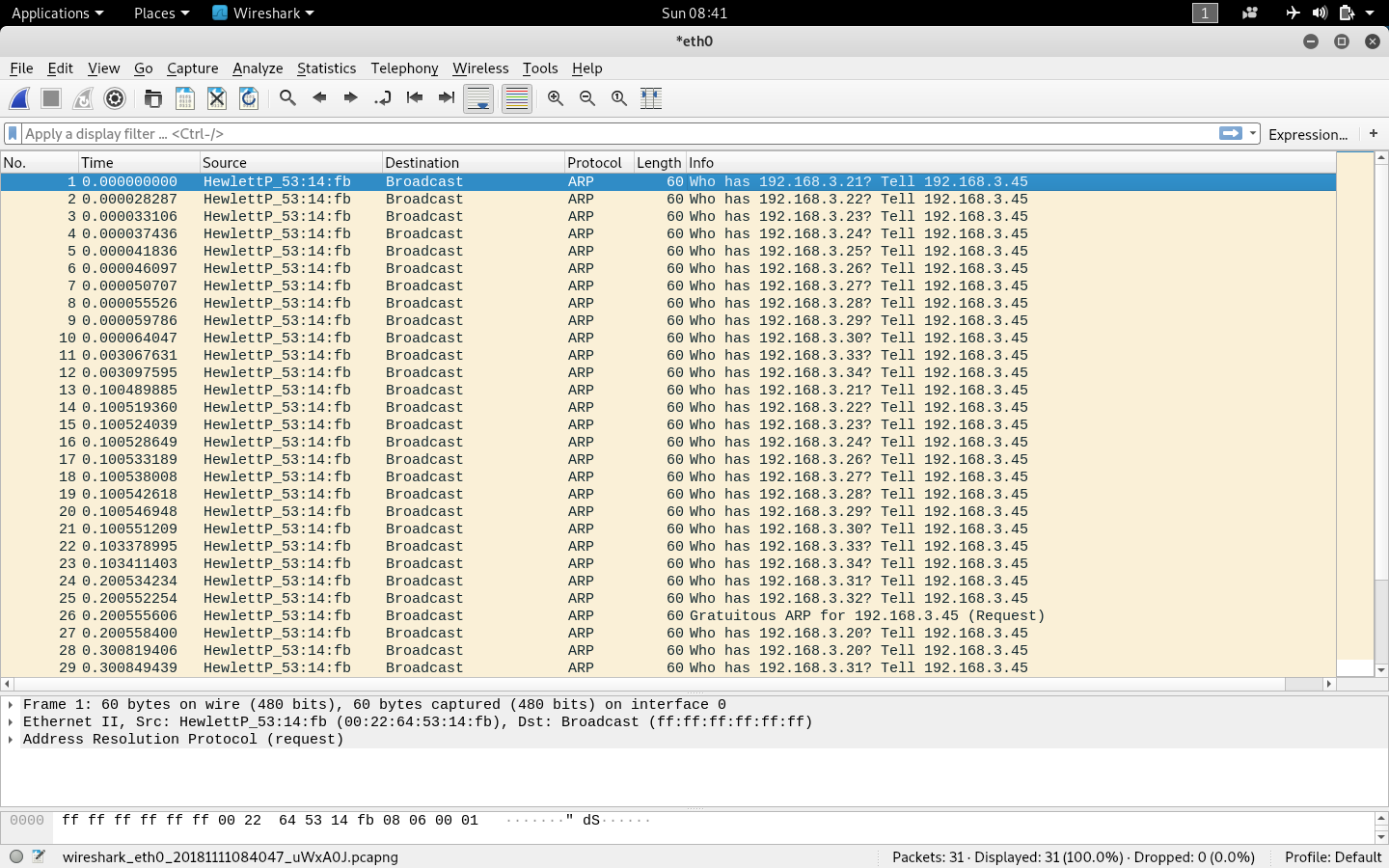This screenshot has width=1389, height=868.
Task: Reload this capture file icon
Action: [249, 98]
